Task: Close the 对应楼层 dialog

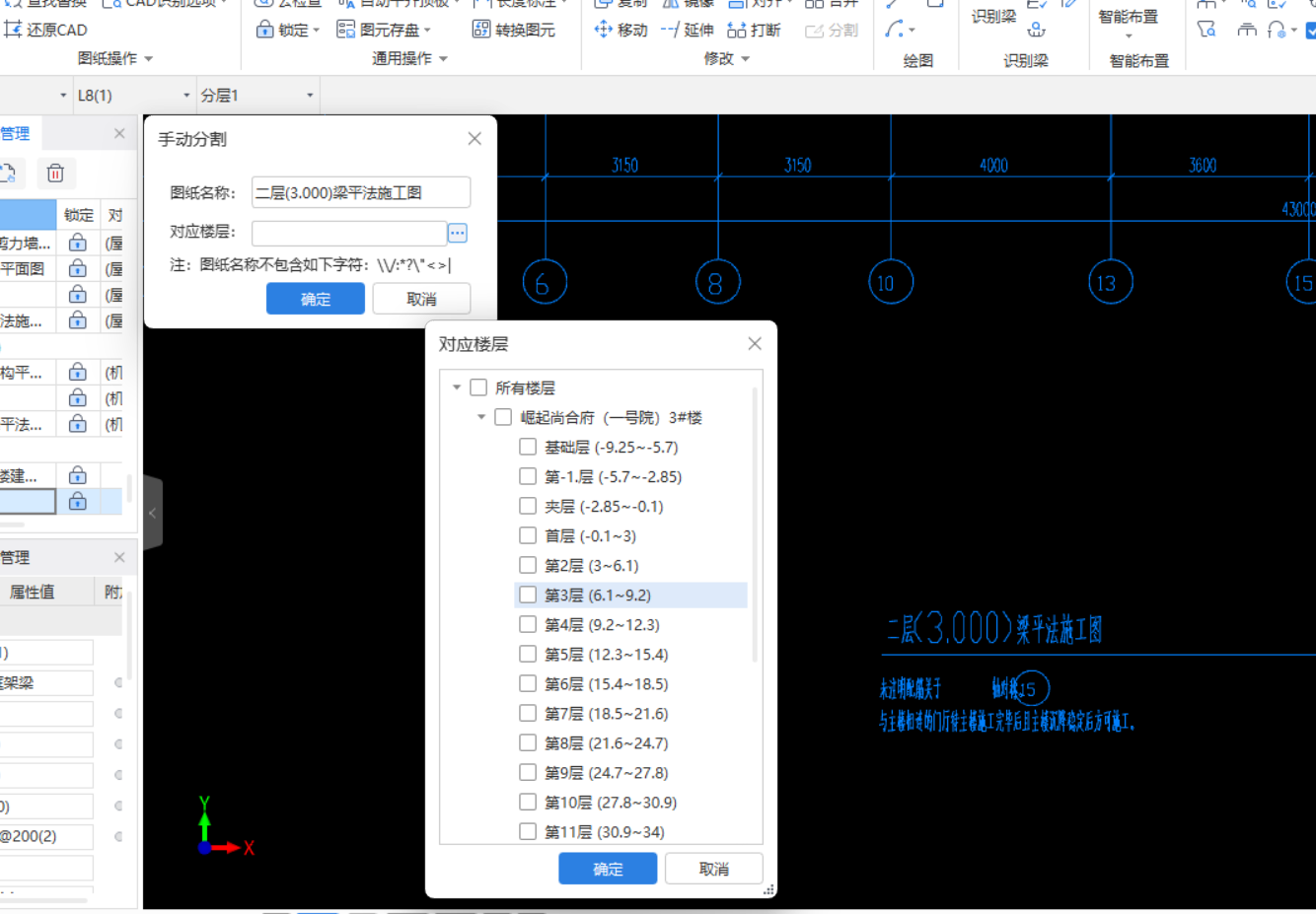Action: [x=755, y=343]
